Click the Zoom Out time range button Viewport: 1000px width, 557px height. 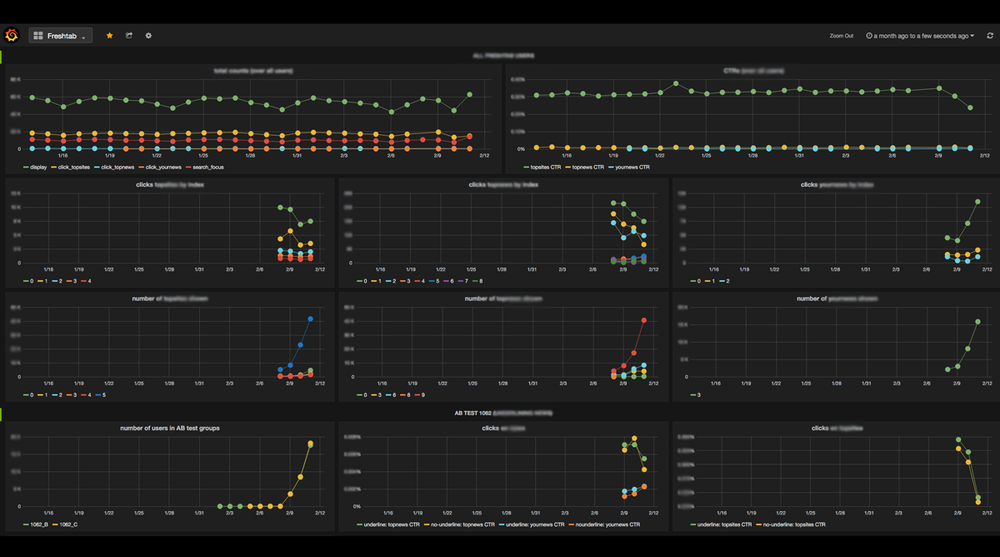click(841, 36)
